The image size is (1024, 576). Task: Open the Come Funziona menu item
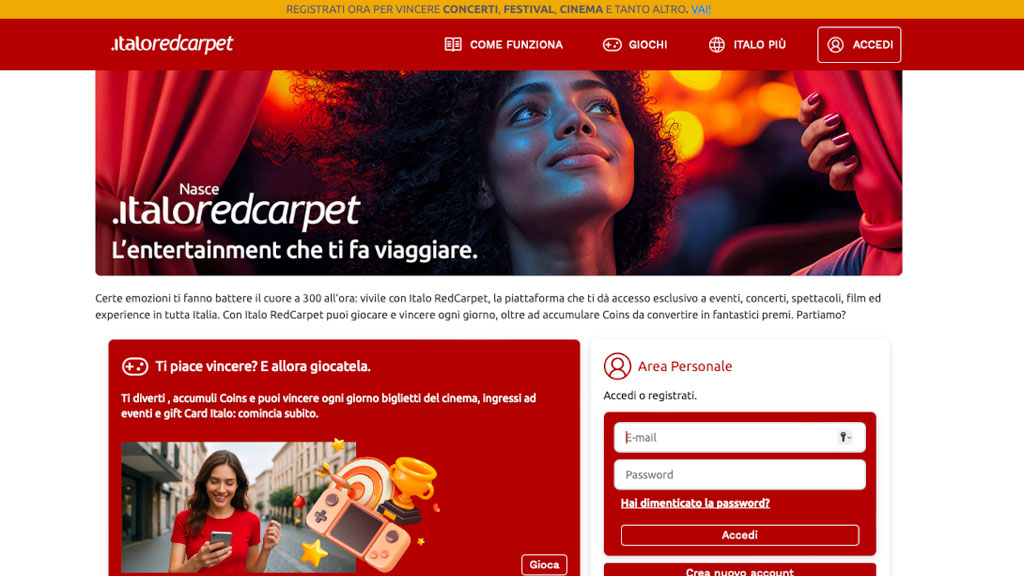(x=504, y=44)
